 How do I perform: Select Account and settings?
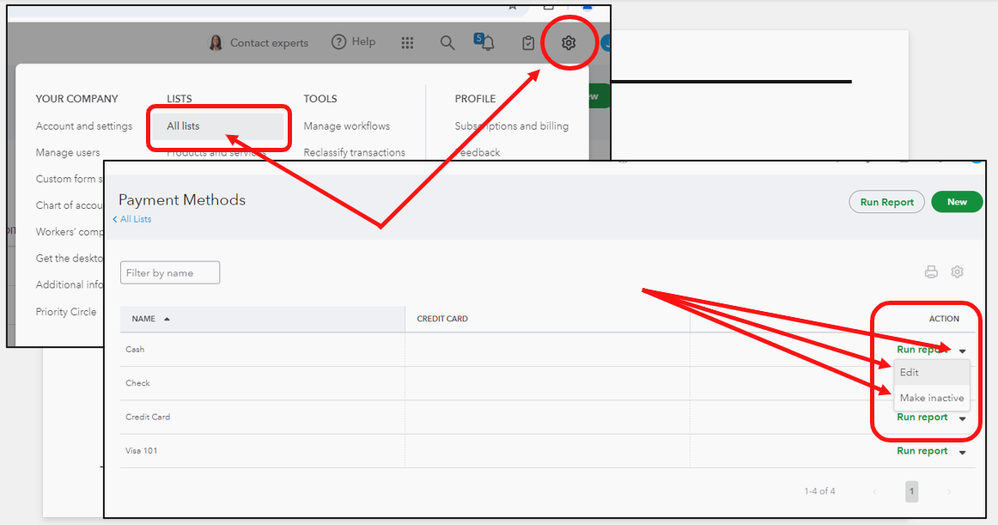coord(84,126)
